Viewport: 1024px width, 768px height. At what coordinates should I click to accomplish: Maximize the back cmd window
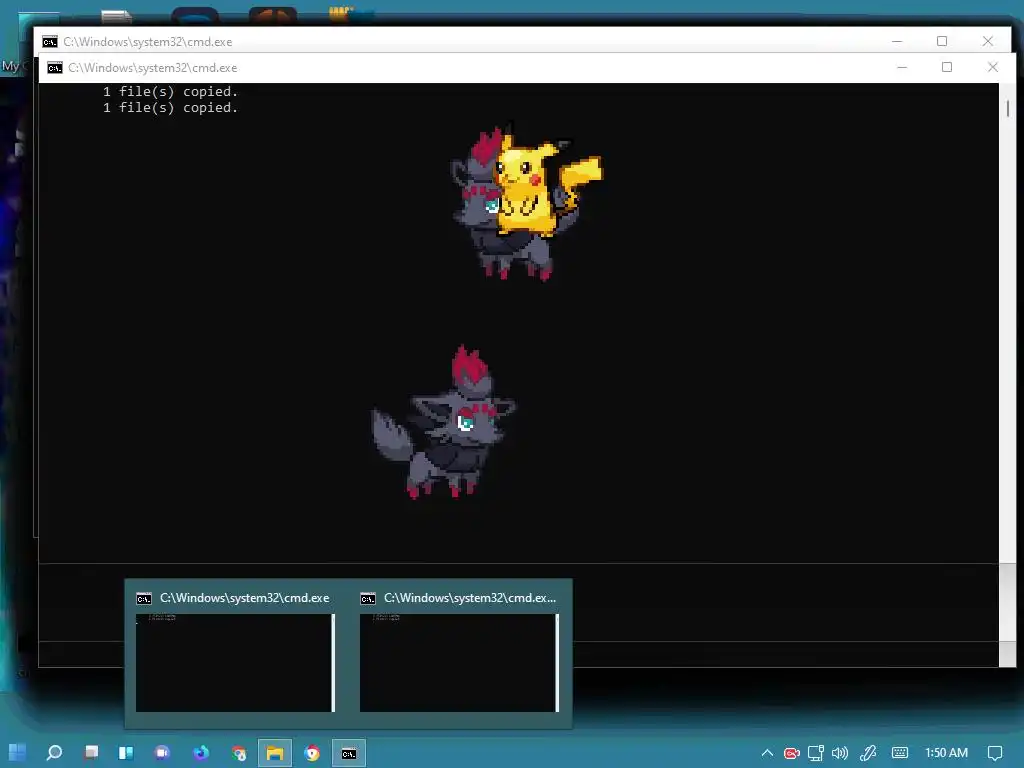tap(942, 41)
